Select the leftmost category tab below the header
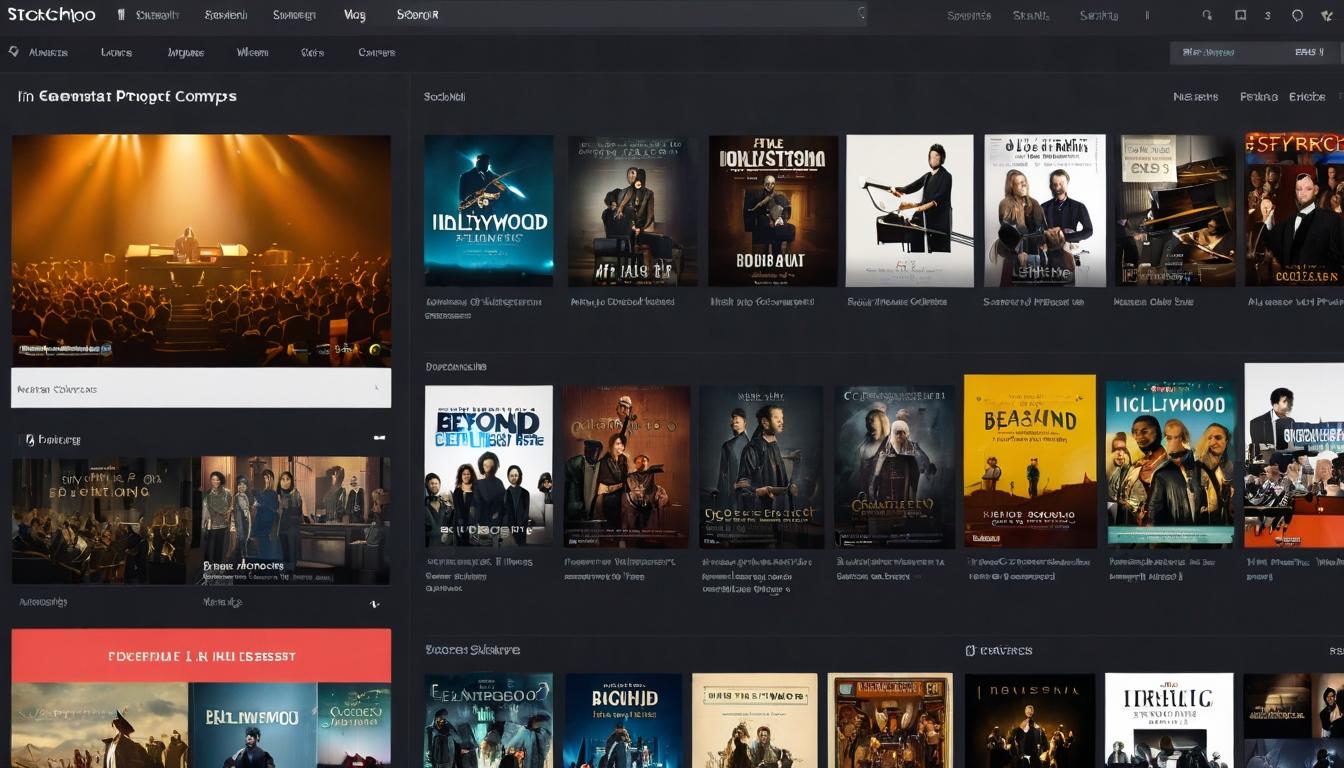 coord(46,52)
